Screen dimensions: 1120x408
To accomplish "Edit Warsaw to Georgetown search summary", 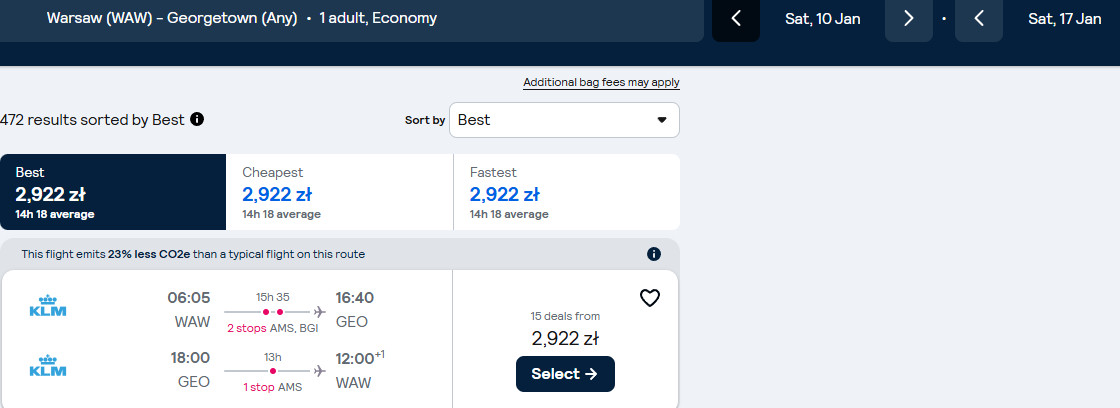I will (350, 19).
